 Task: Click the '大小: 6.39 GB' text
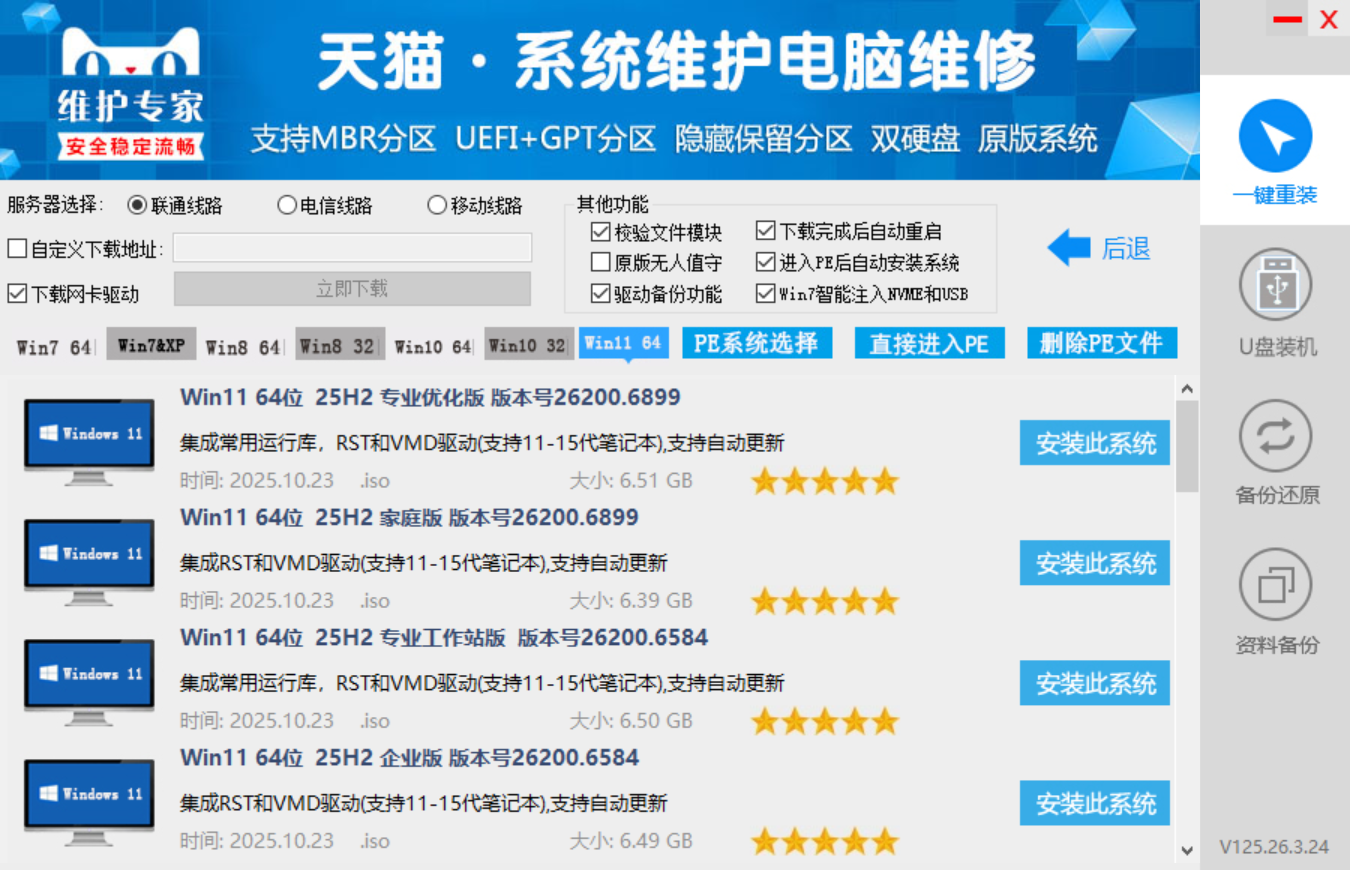pyautogui.click(x=631, y=601)
